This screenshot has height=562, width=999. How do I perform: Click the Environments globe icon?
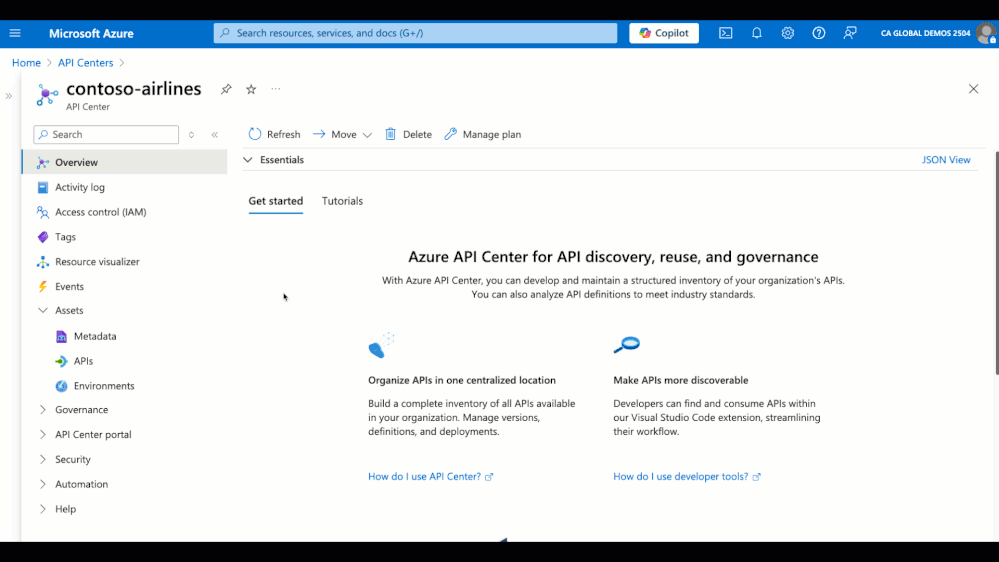[61, 386]
